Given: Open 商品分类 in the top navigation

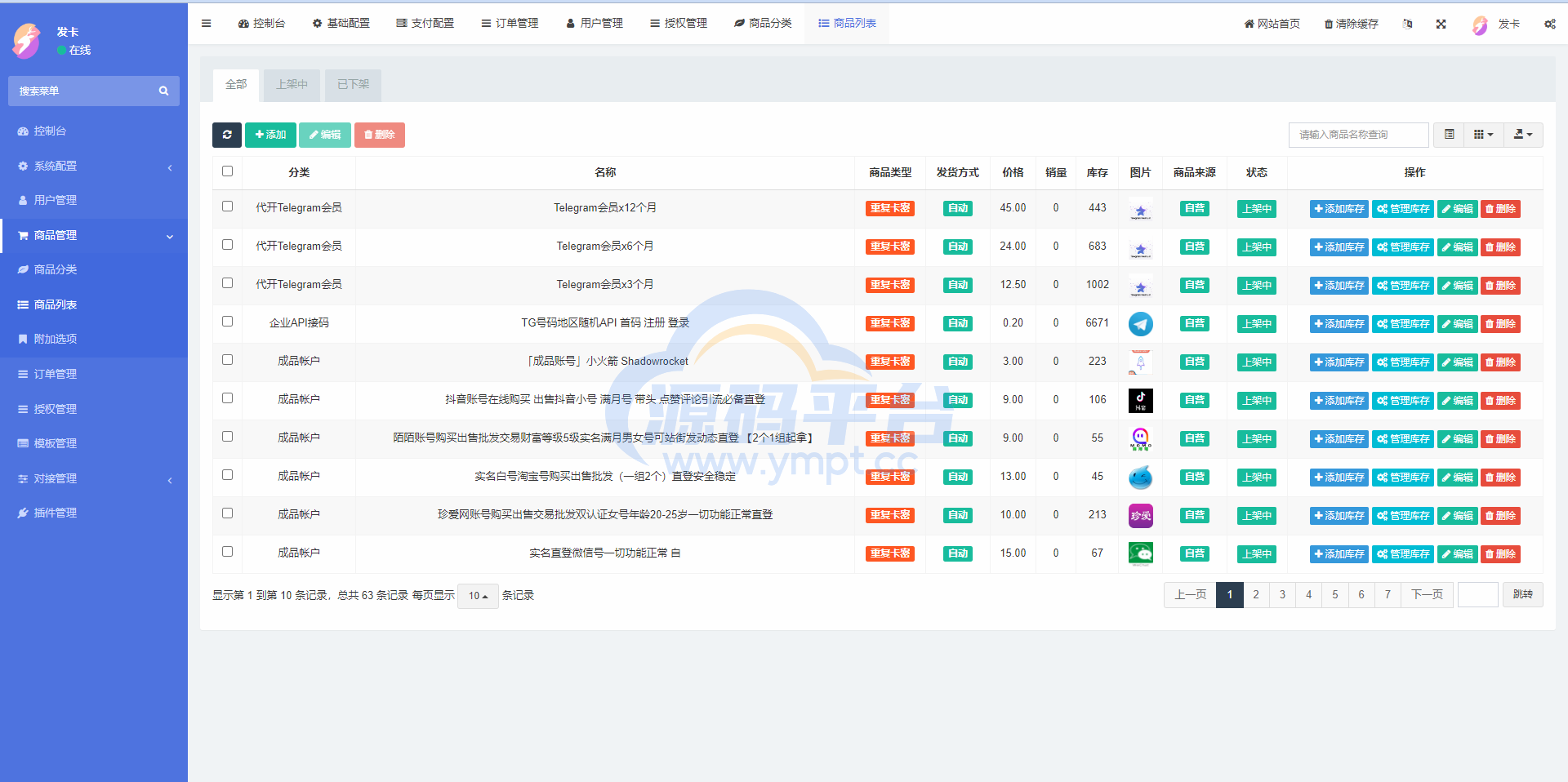Looking at the screenshot, I should click(x=763, y=24).
